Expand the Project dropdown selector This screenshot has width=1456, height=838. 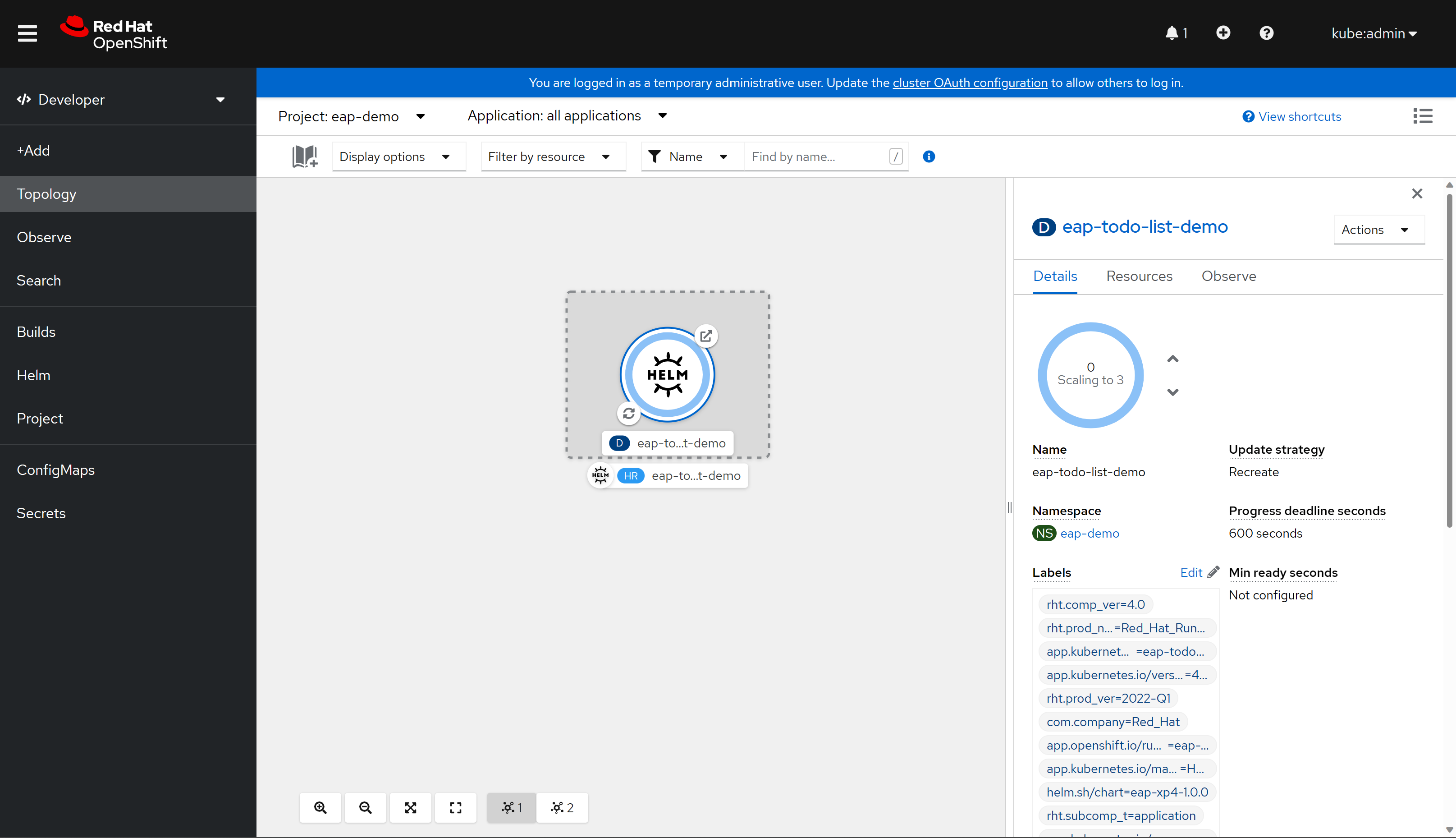pyautogui.click(x=351, y=116)
